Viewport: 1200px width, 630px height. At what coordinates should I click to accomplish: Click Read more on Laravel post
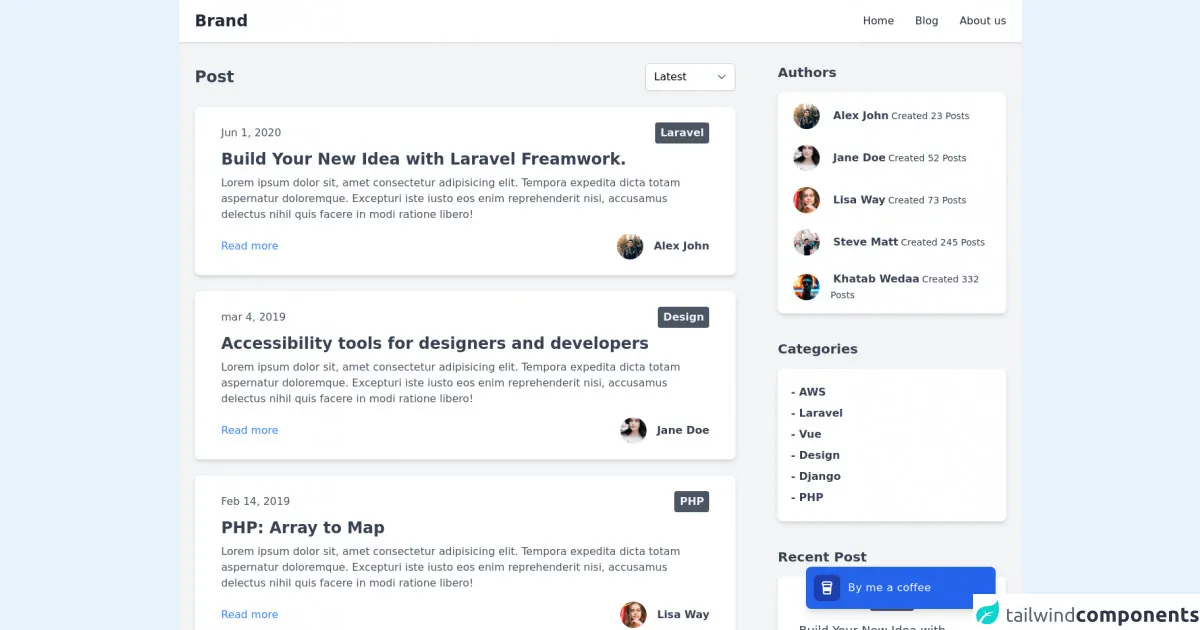(249, 246)
